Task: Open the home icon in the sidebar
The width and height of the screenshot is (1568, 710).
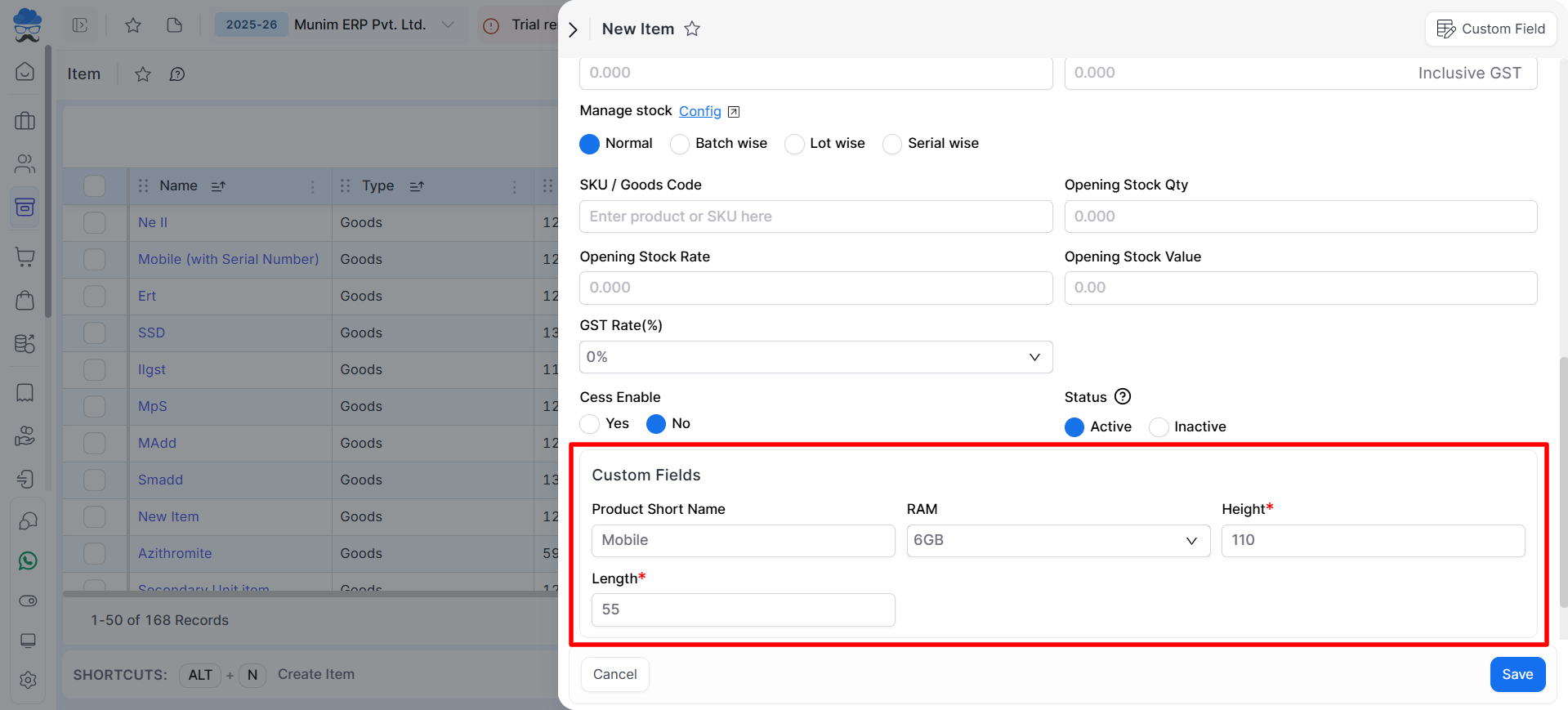Action: pos(25,72)
